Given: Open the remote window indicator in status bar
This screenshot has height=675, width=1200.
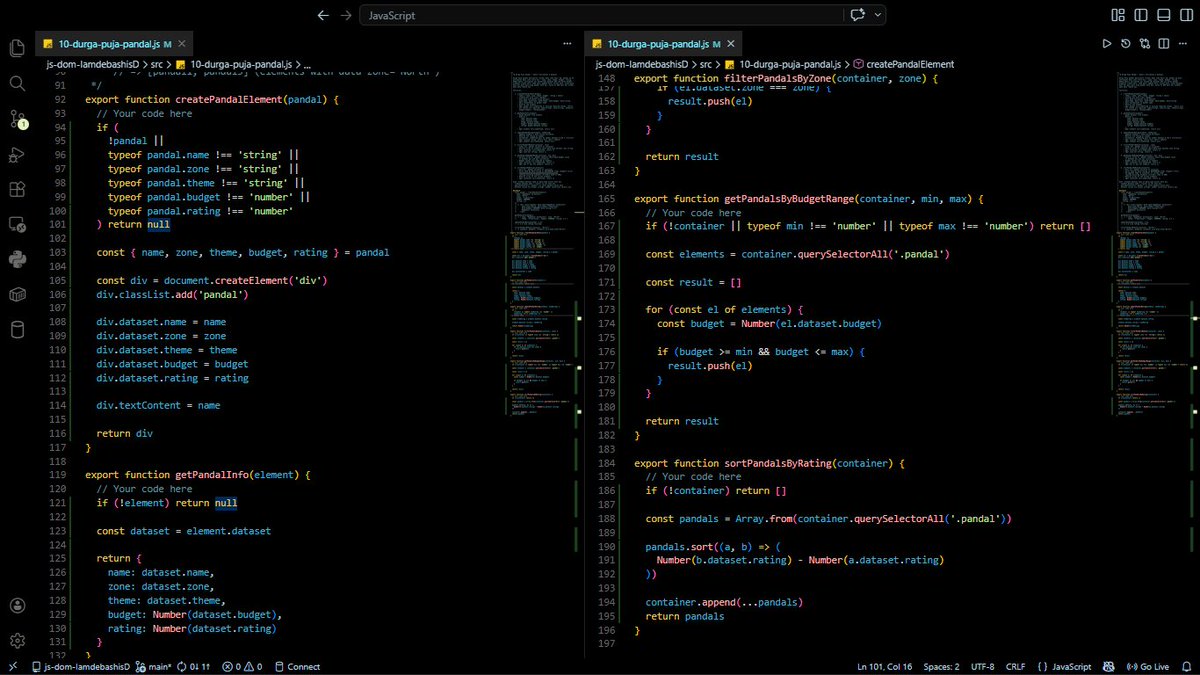Looking at the screenshot, I should [12, 666].
